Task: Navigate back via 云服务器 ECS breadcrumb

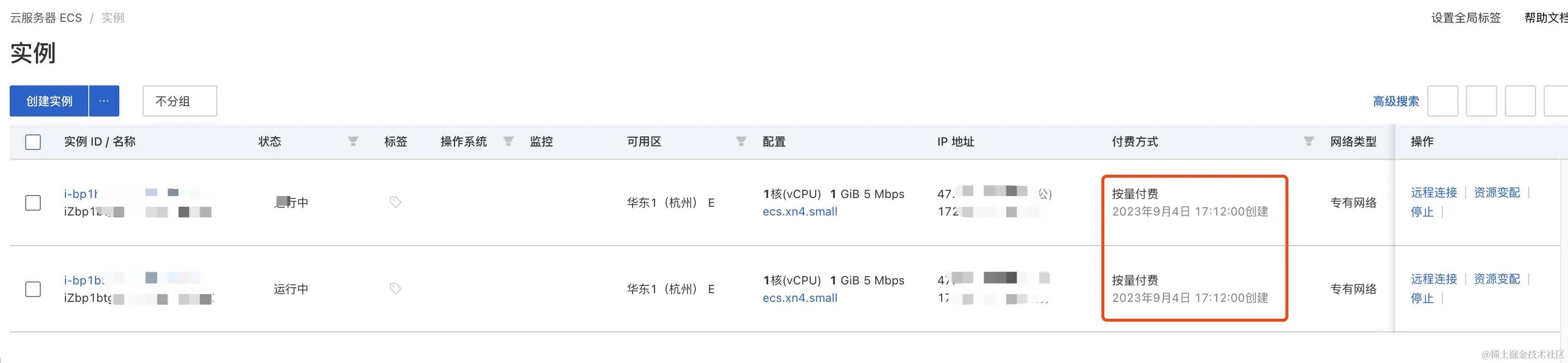Action: pos(45,17)
